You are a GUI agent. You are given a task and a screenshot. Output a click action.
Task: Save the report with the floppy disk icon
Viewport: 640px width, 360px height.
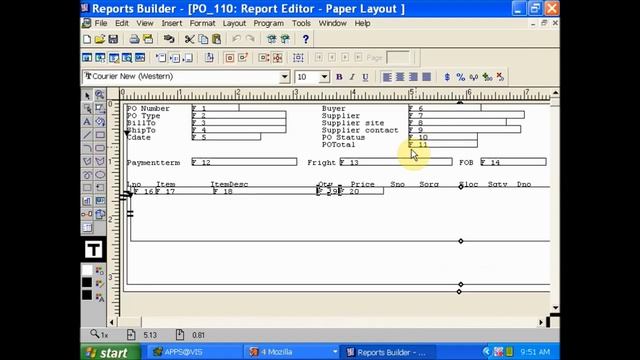(113, 39)
